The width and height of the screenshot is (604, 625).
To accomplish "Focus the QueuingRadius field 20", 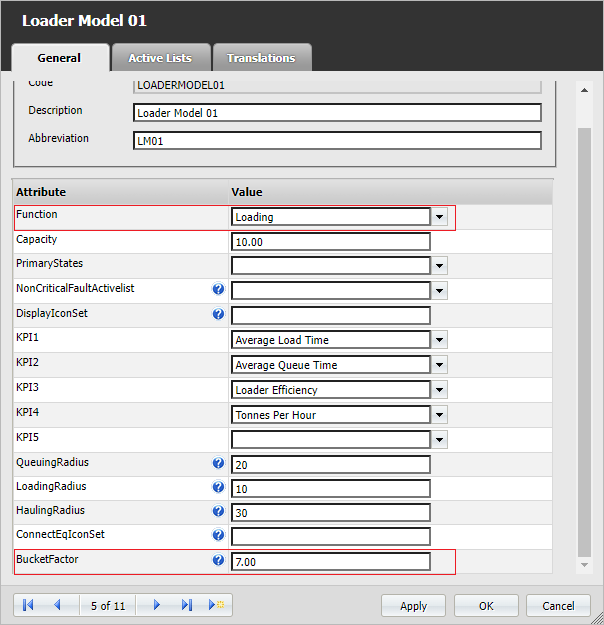I will pyautogui.click(x=331, y=465).
